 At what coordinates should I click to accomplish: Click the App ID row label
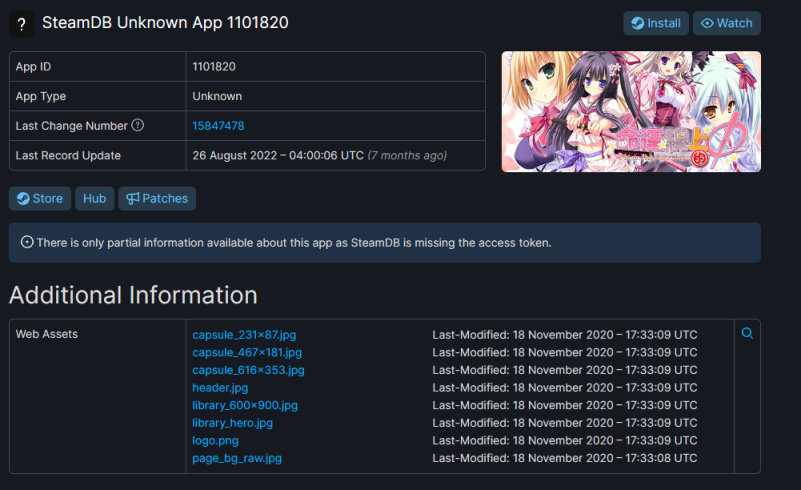pos(33,66)
